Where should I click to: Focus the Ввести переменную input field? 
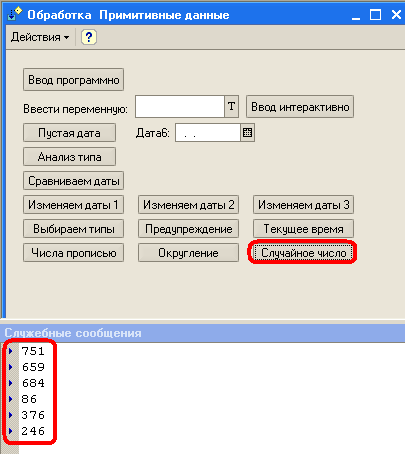[180, 107]
